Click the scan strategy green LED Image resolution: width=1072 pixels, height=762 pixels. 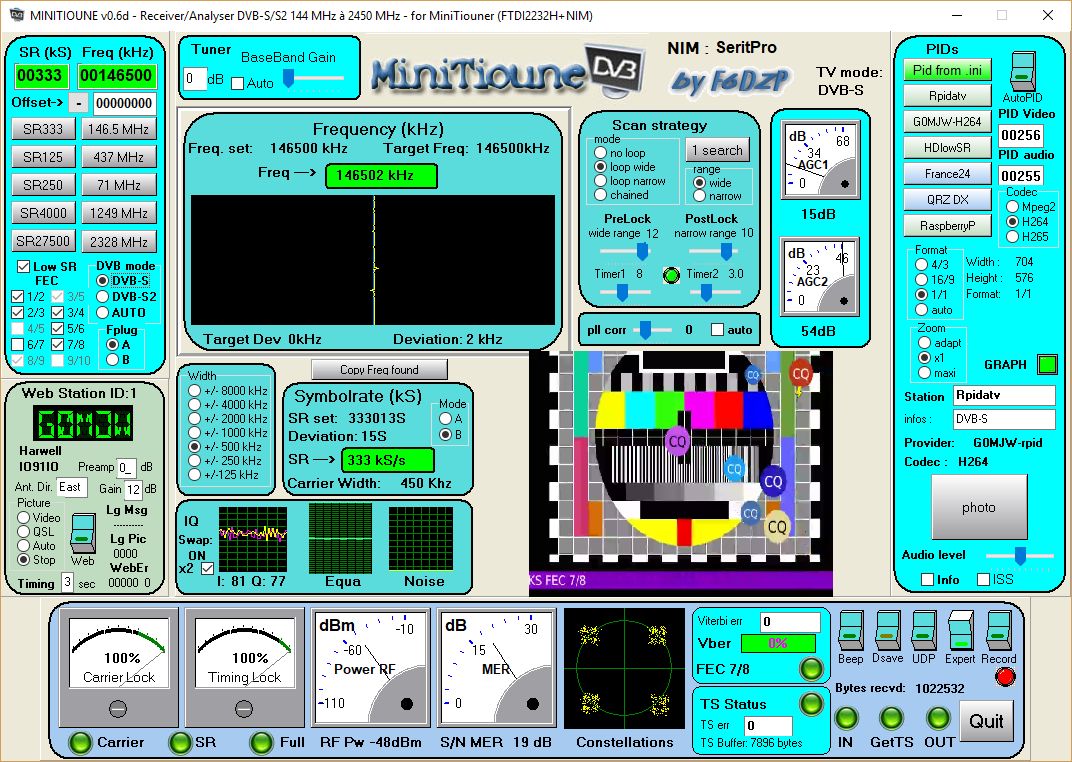coord(671,275)
